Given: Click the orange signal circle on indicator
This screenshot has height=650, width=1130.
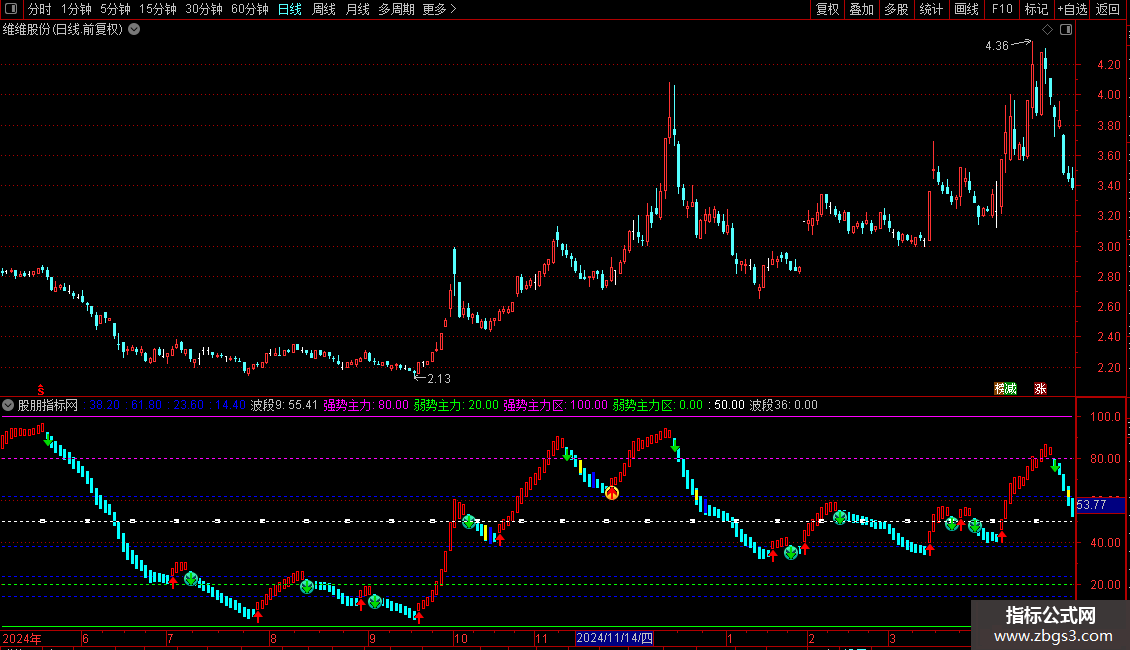Looking at the screenshot, I should tap(612, 493).
